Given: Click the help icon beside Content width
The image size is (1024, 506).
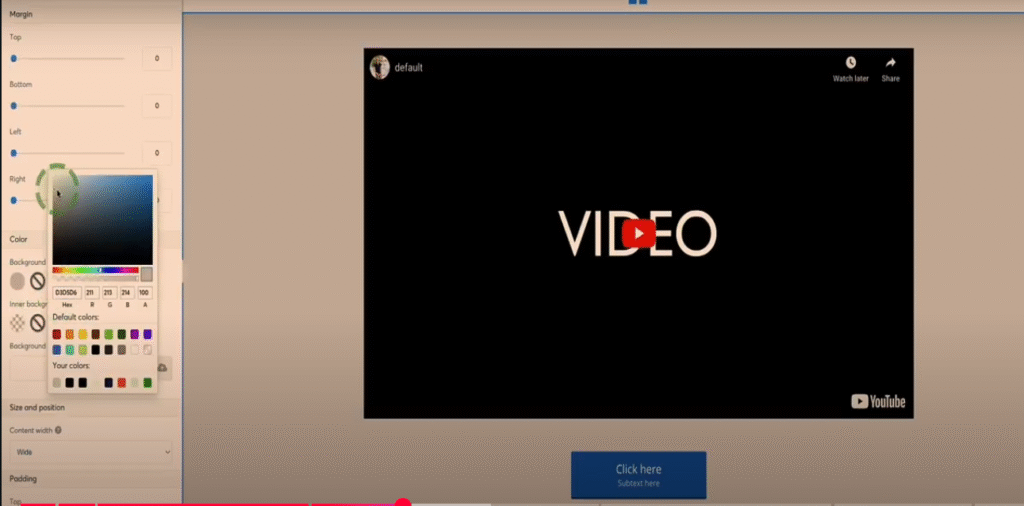Looking at the screenshot, I should (x=59, y=430).
